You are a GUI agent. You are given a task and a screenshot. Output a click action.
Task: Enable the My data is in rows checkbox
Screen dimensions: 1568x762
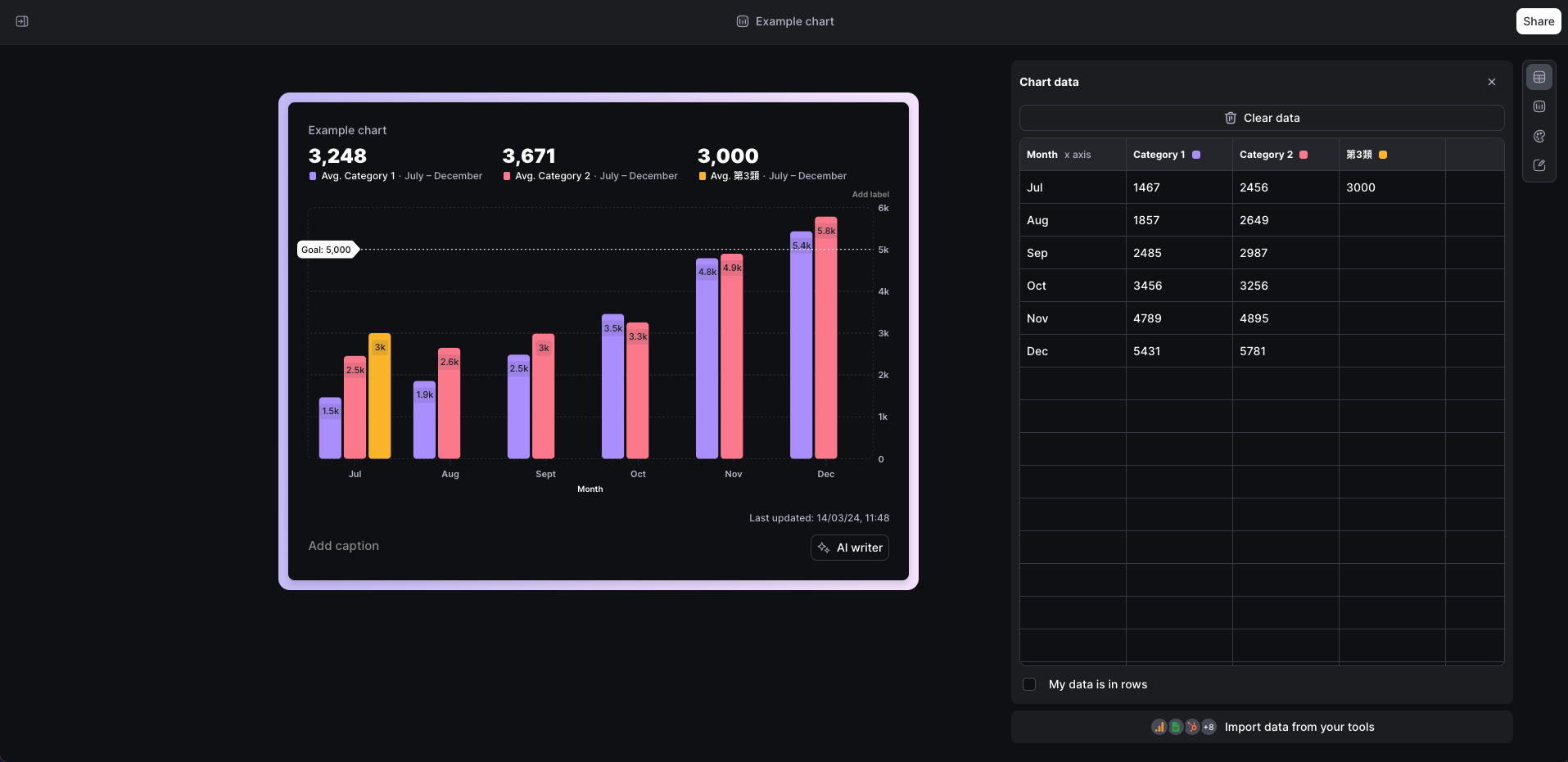[1029, 684]
